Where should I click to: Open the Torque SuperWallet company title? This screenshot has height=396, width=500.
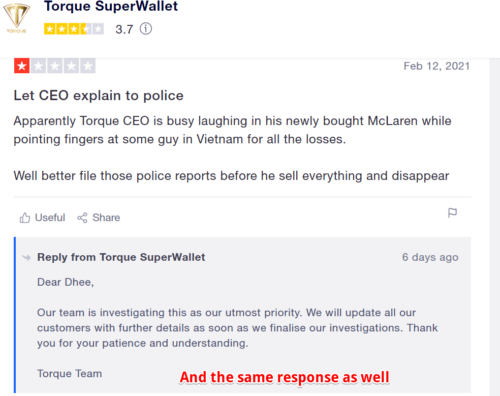111,6
